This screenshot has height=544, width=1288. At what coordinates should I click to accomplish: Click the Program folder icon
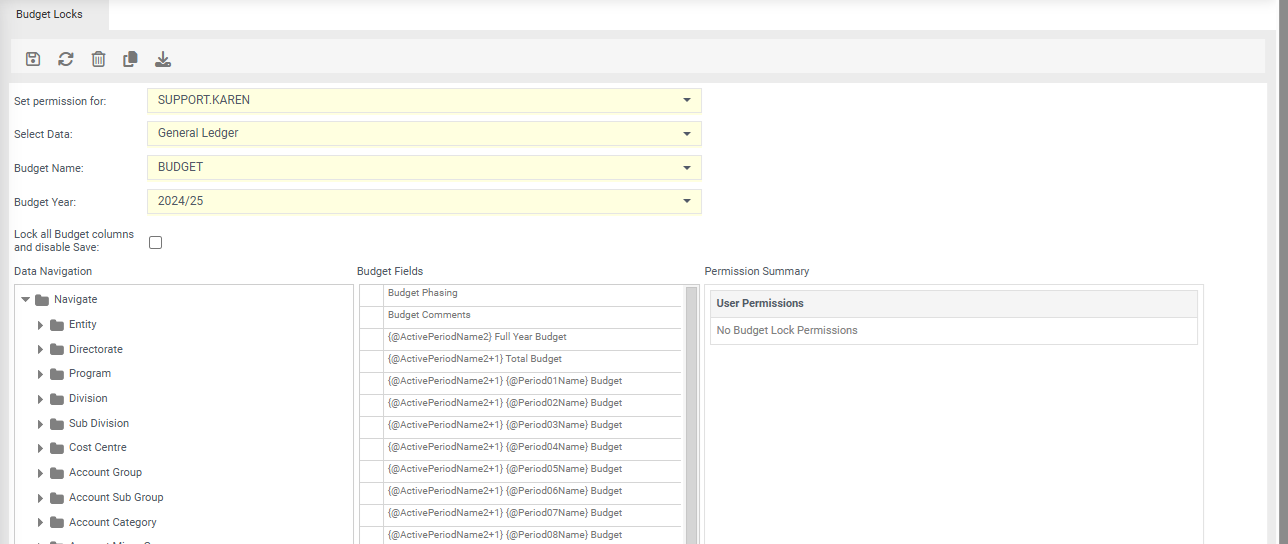[57, 374]
